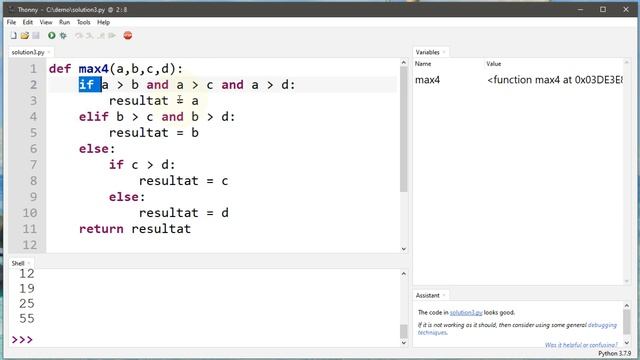Close the Shell panel tab
Viewport: 640px width, 360px height.
(29, 263)
